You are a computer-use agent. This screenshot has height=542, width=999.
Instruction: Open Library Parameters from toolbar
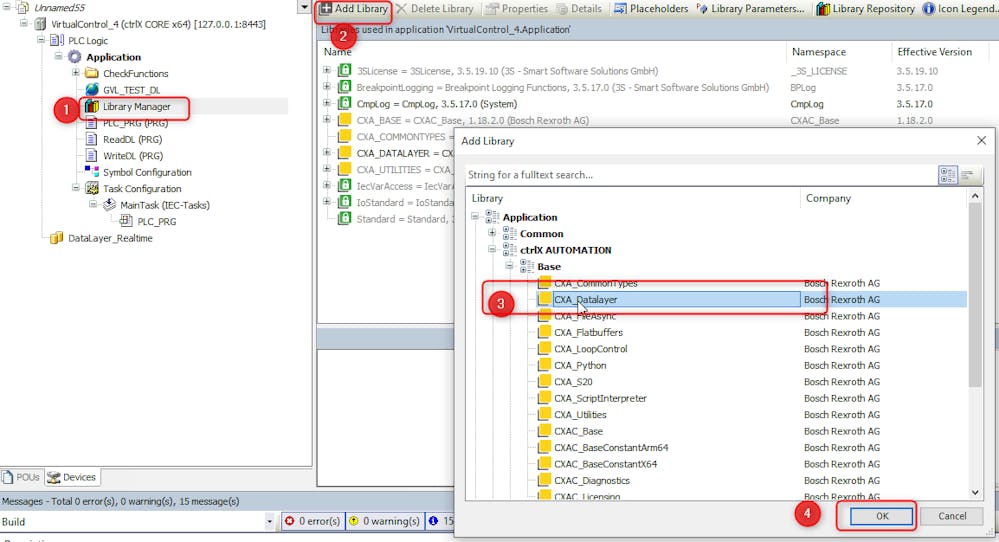[x=751, y=9]
